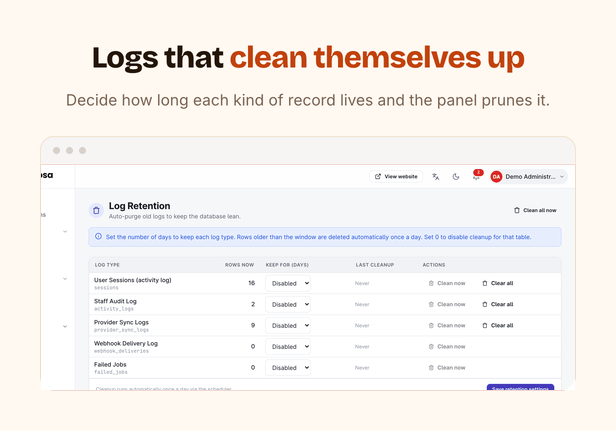Click Clean now for Failed Jobs

pos(447,368)
